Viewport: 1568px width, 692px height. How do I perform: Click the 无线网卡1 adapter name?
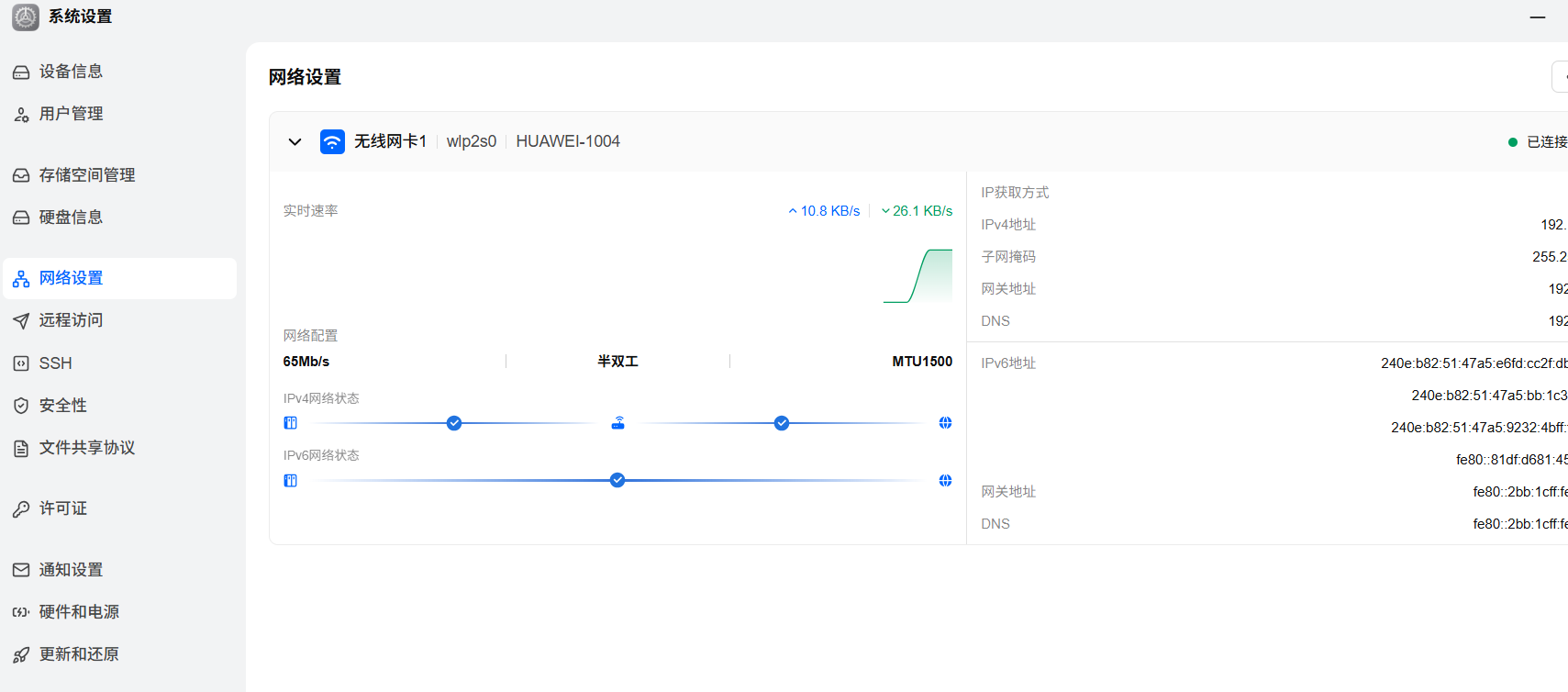click(391, 141)
